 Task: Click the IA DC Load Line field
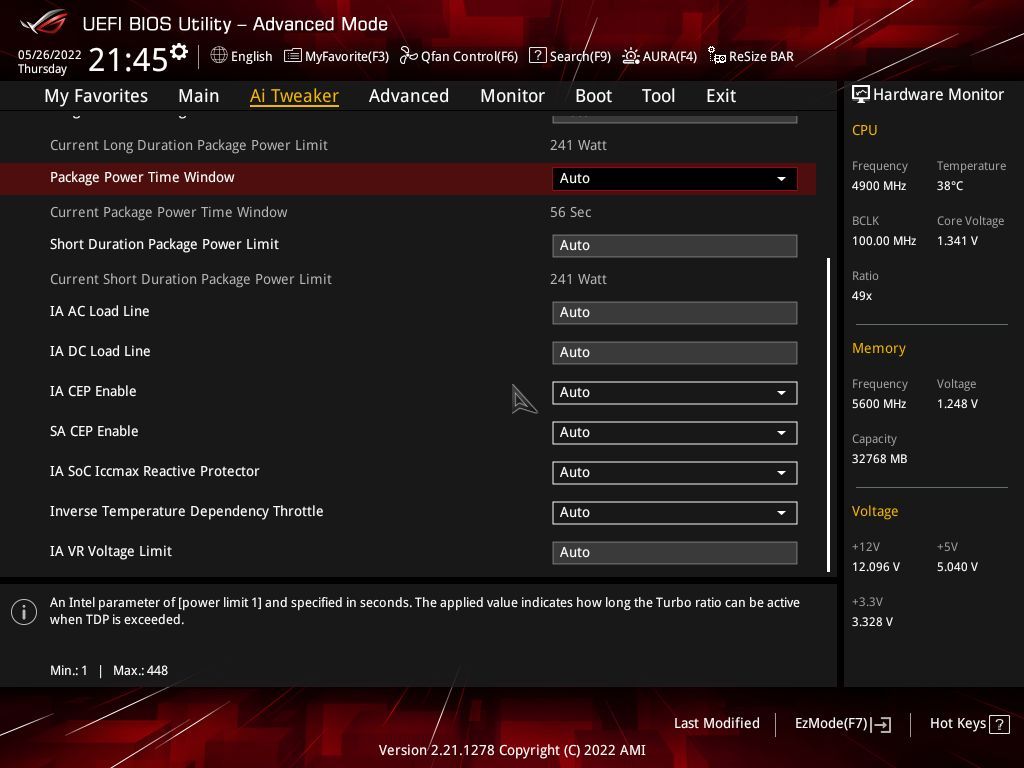pos(675,353)
